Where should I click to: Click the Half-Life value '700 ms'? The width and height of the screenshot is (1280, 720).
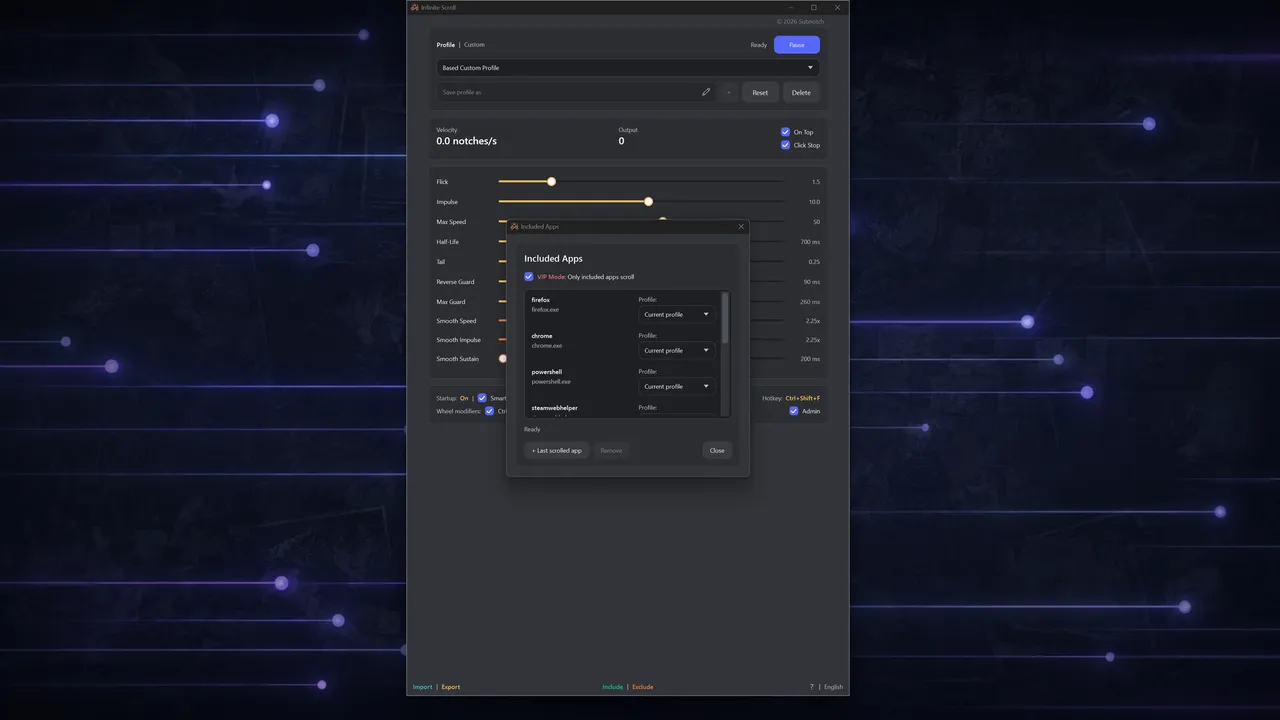[810, 242]
